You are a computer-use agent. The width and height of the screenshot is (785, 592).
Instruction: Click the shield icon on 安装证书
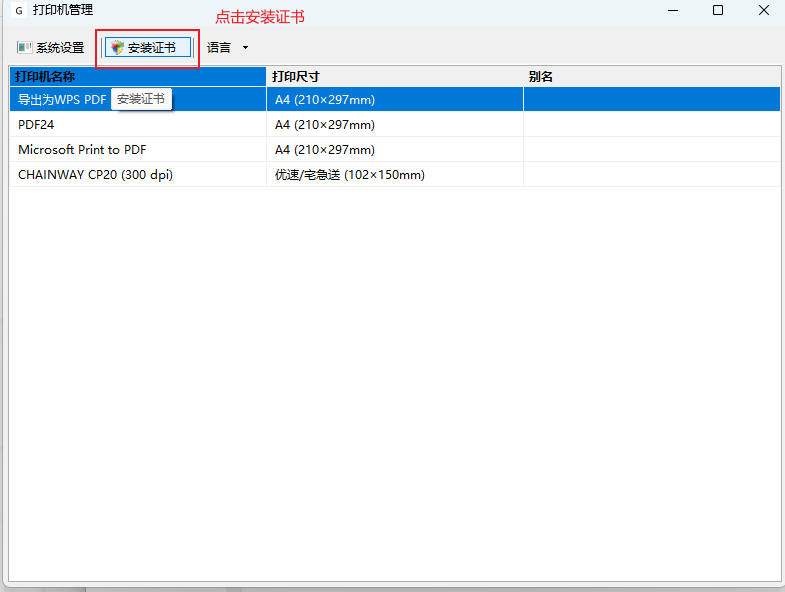pos(117,48)
